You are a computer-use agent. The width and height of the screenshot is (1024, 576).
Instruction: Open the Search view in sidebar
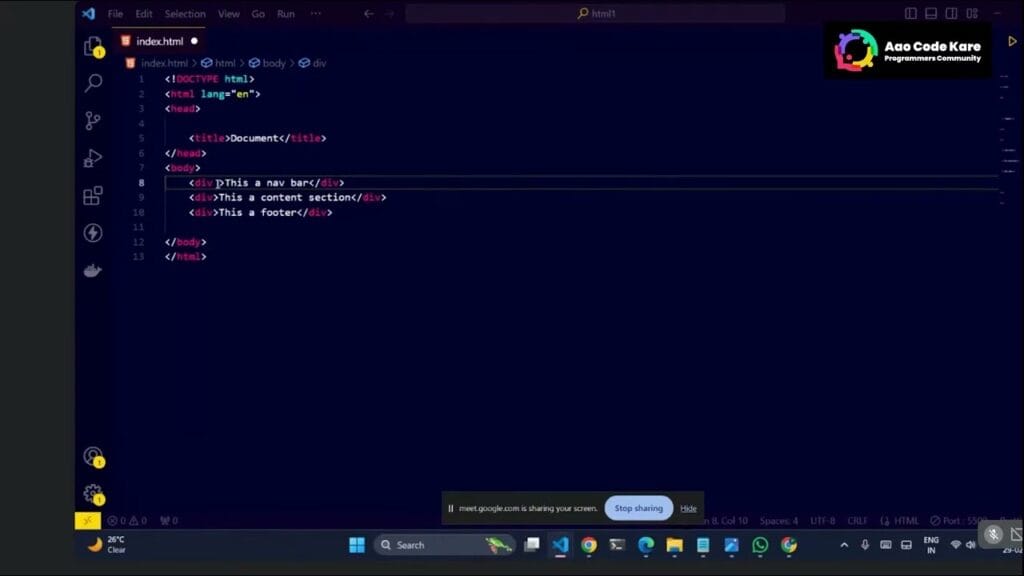pyautogui.click(x=93, y=83)
